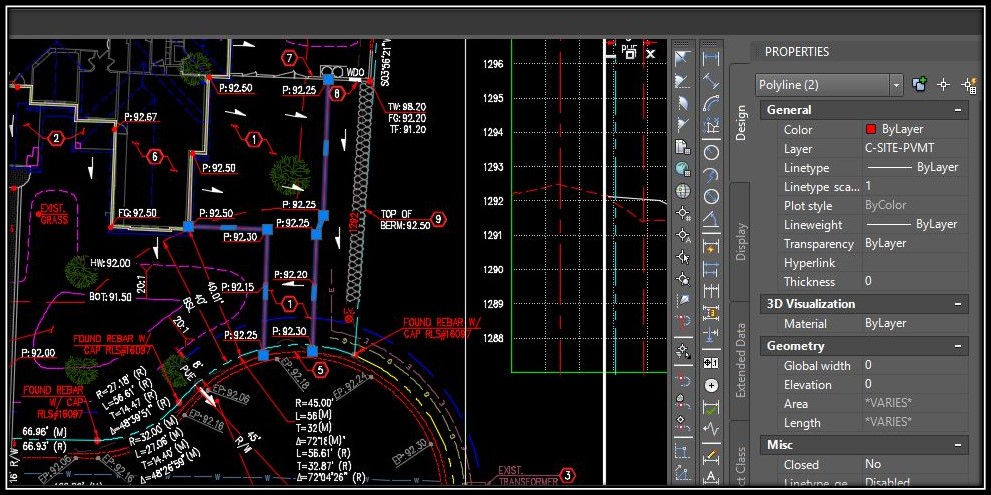Collapse the Misc section
Viewport: 991px width, 495px height.
[959, 445]
